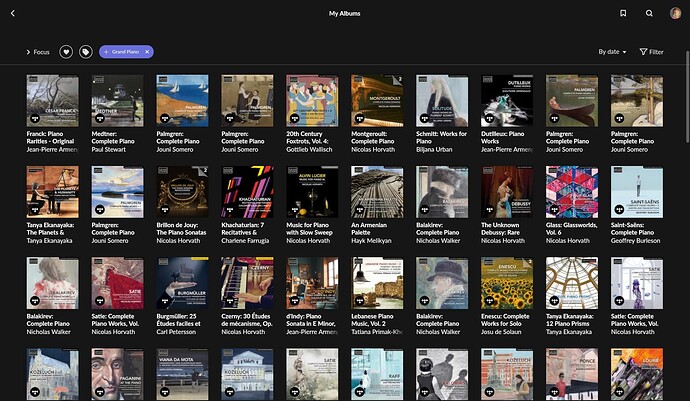Open Tanya Ekanayaka: The Planets cover
Image resolution: width=690 pixels, height=401 pixels.
pyautogui.click(x=52, y=192)
